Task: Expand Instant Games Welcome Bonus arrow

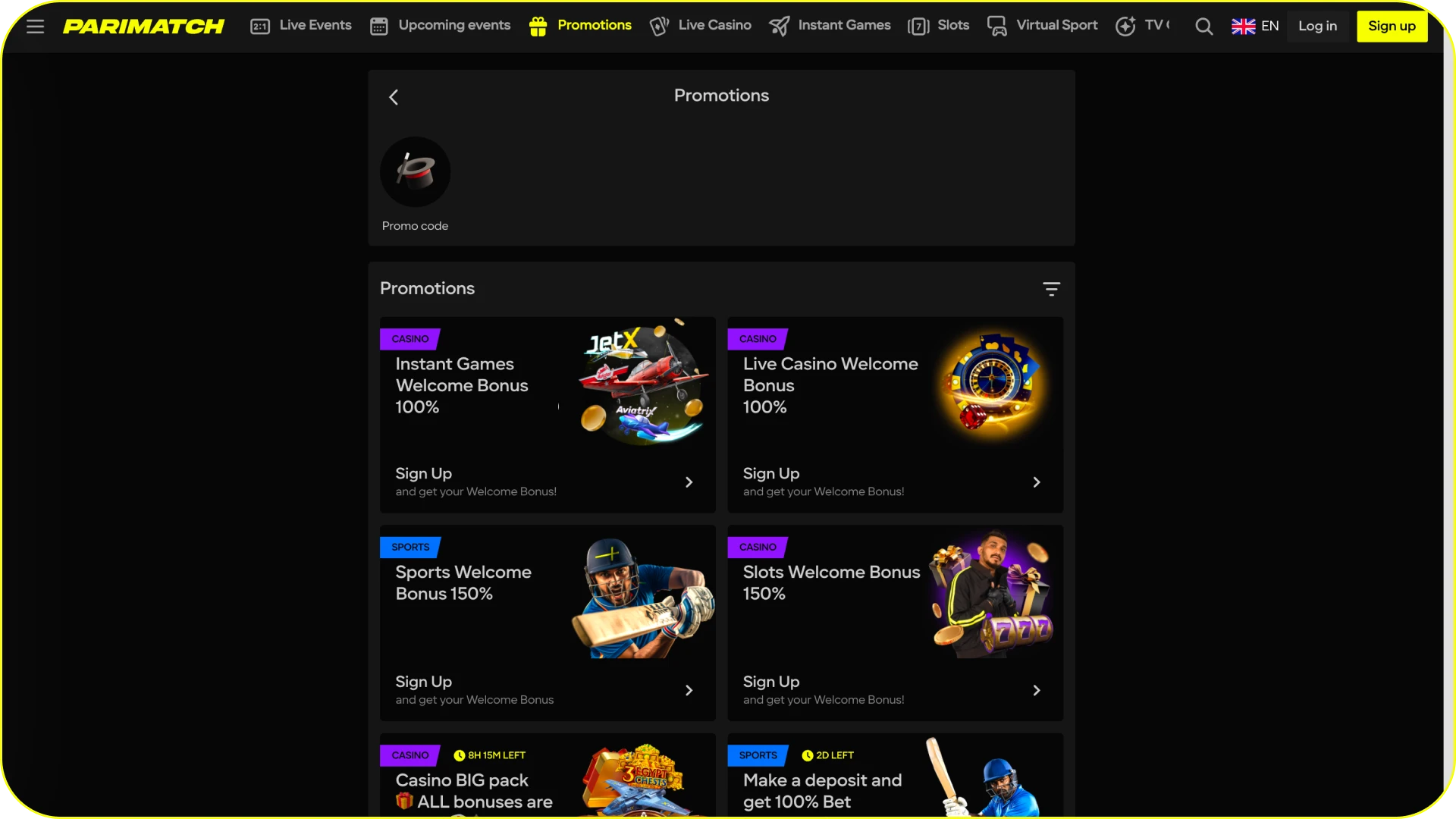Action: pyautogui.click(x=689, y=482)
